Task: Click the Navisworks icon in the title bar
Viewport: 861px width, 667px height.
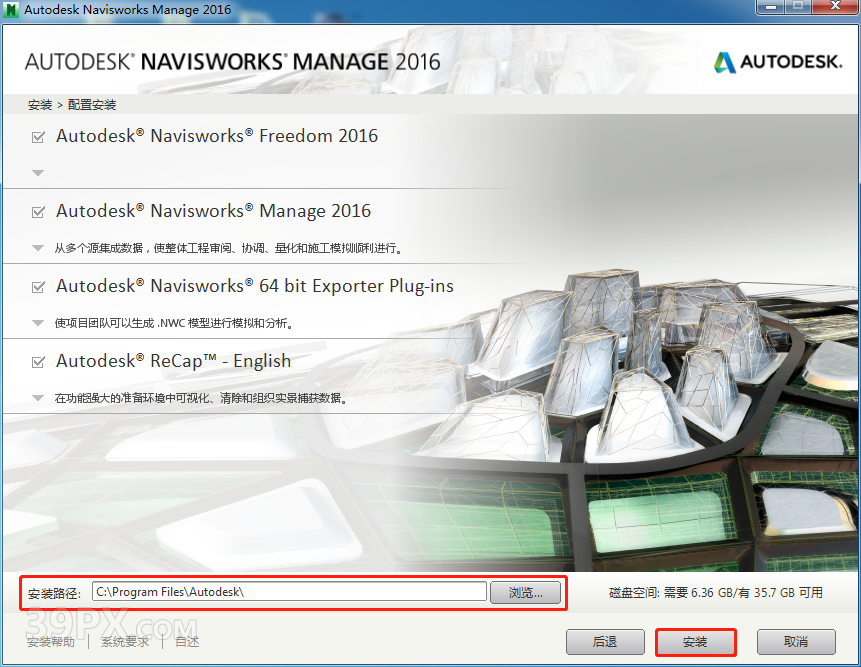Action: (11, 10)
